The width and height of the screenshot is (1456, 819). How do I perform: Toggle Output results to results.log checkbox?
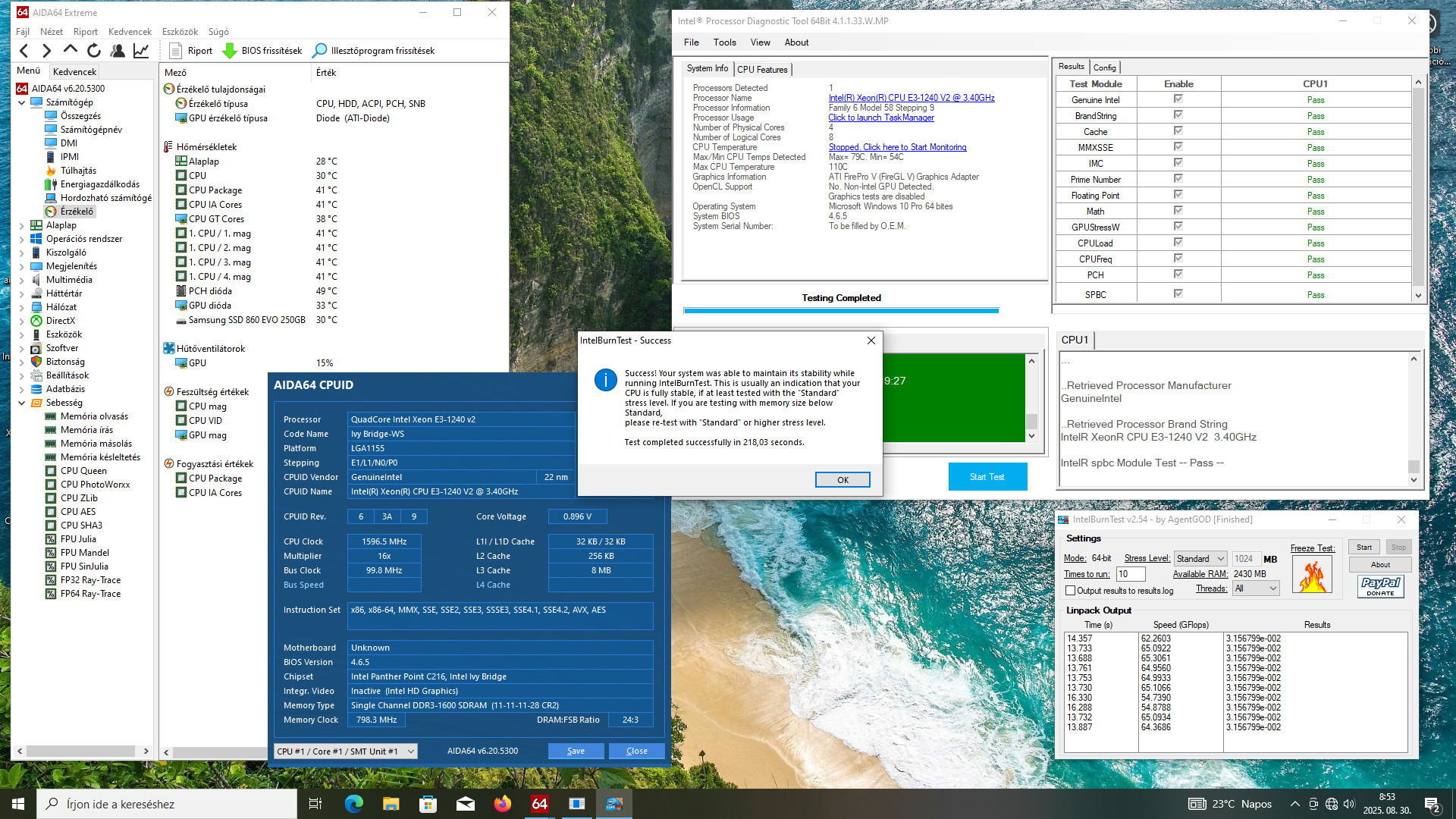point(1071,591)
